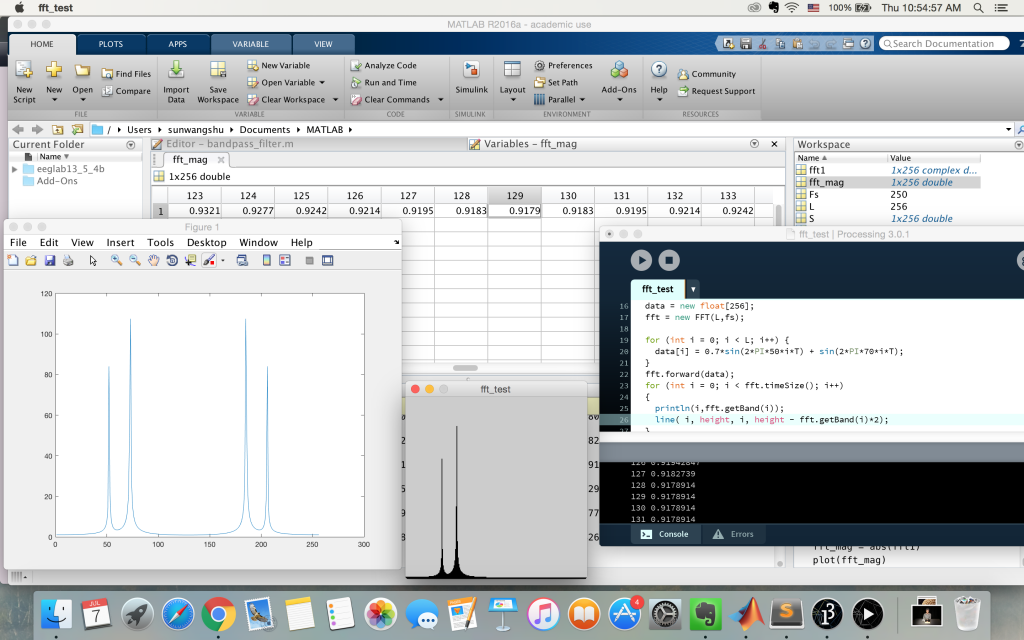The height and width of the screenshot is (640, 1024).
Task: Click the Compare files button
Action: point(126,91)
